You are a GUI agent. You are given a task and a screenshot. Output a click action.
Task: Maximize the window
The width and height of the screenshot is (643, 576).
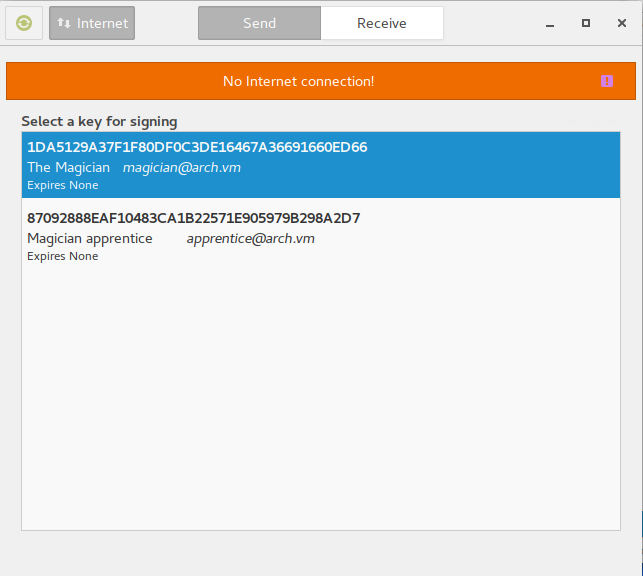point(586,23)
